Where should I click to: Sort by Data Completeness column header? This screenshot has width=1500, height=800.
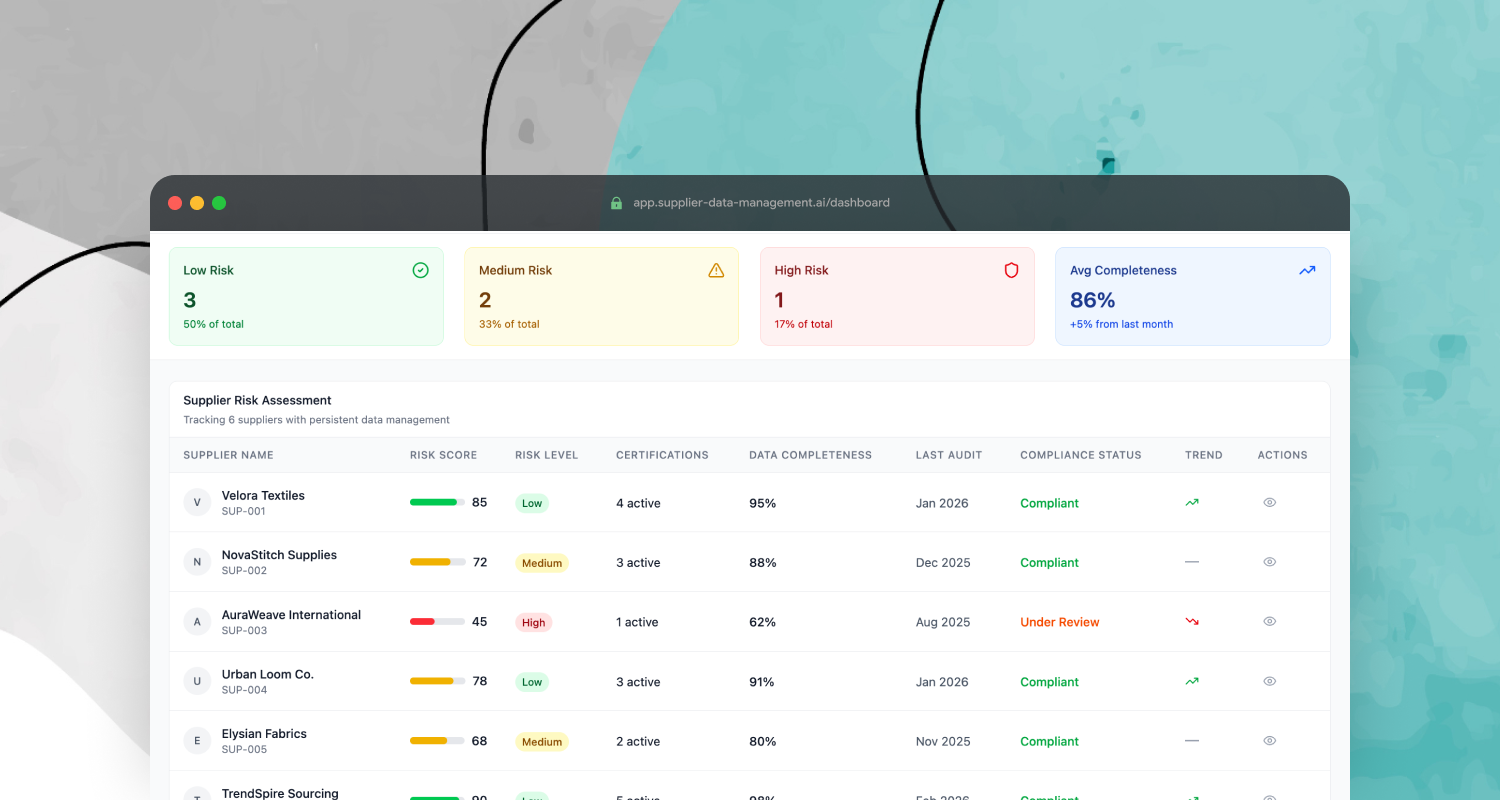coord(811,455)
